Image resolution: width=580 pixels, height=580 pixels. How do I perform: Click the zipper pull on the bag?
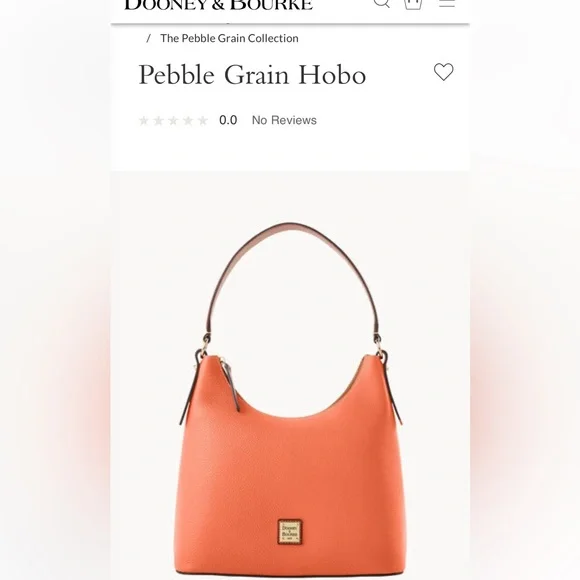point(232,388)
